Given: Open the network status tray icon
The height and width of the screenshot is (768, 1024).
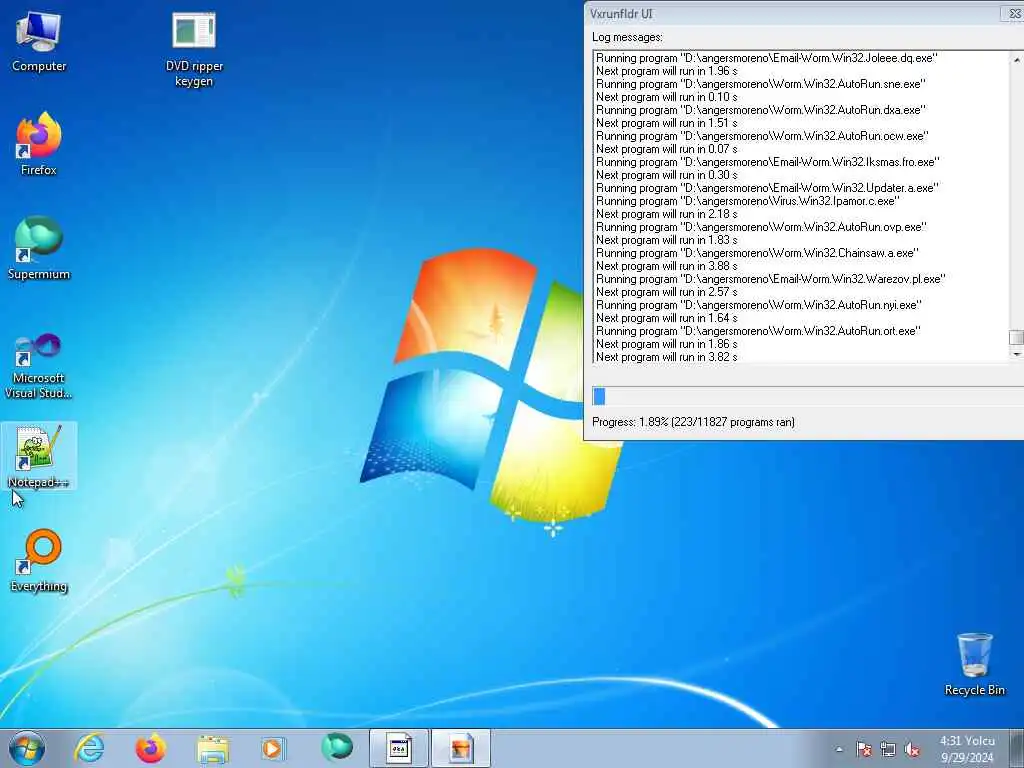Looking at the screenshot, I should tap(888, 749).
